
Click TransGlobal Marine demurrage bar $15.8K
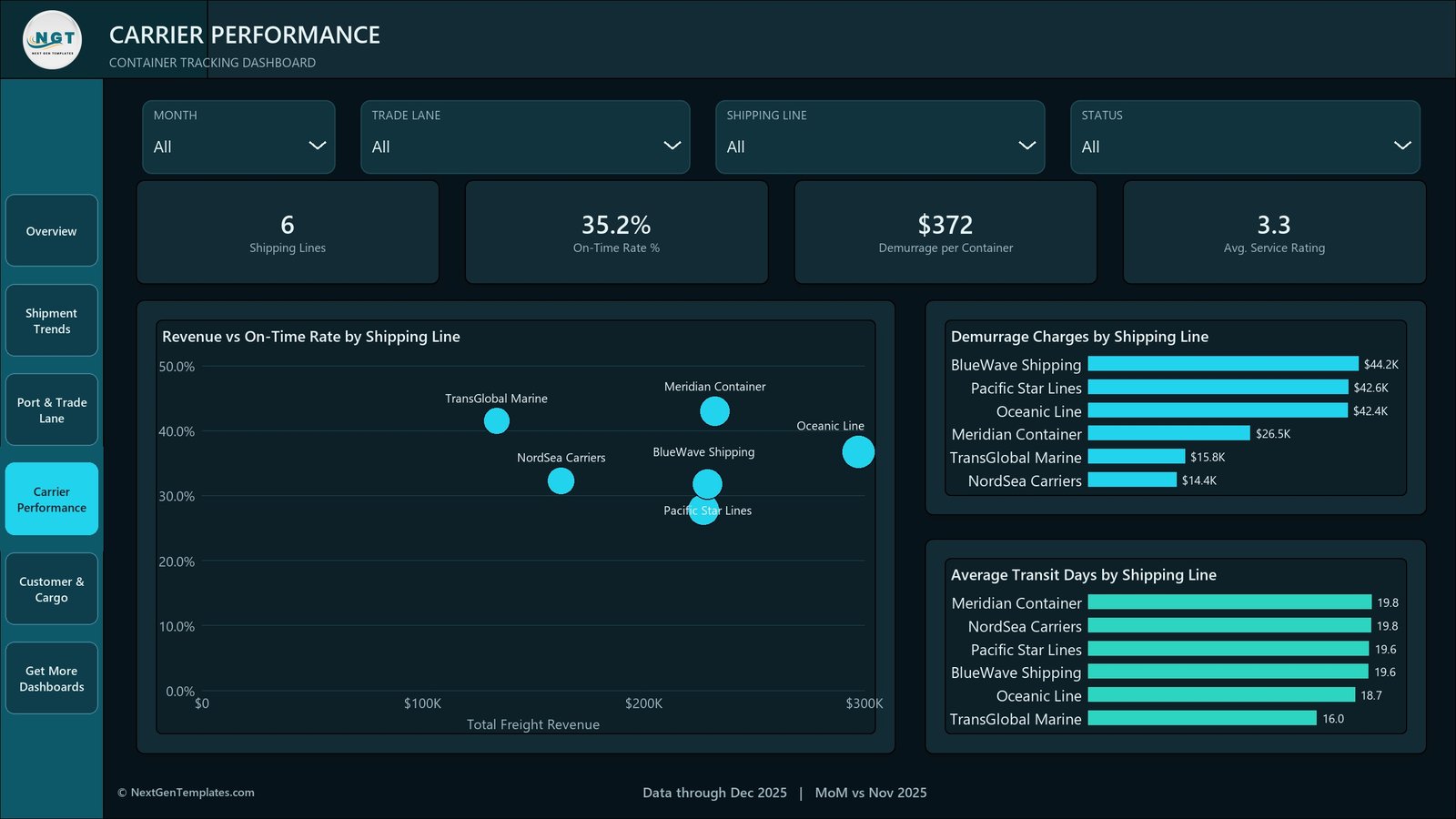pos(1137,457)
